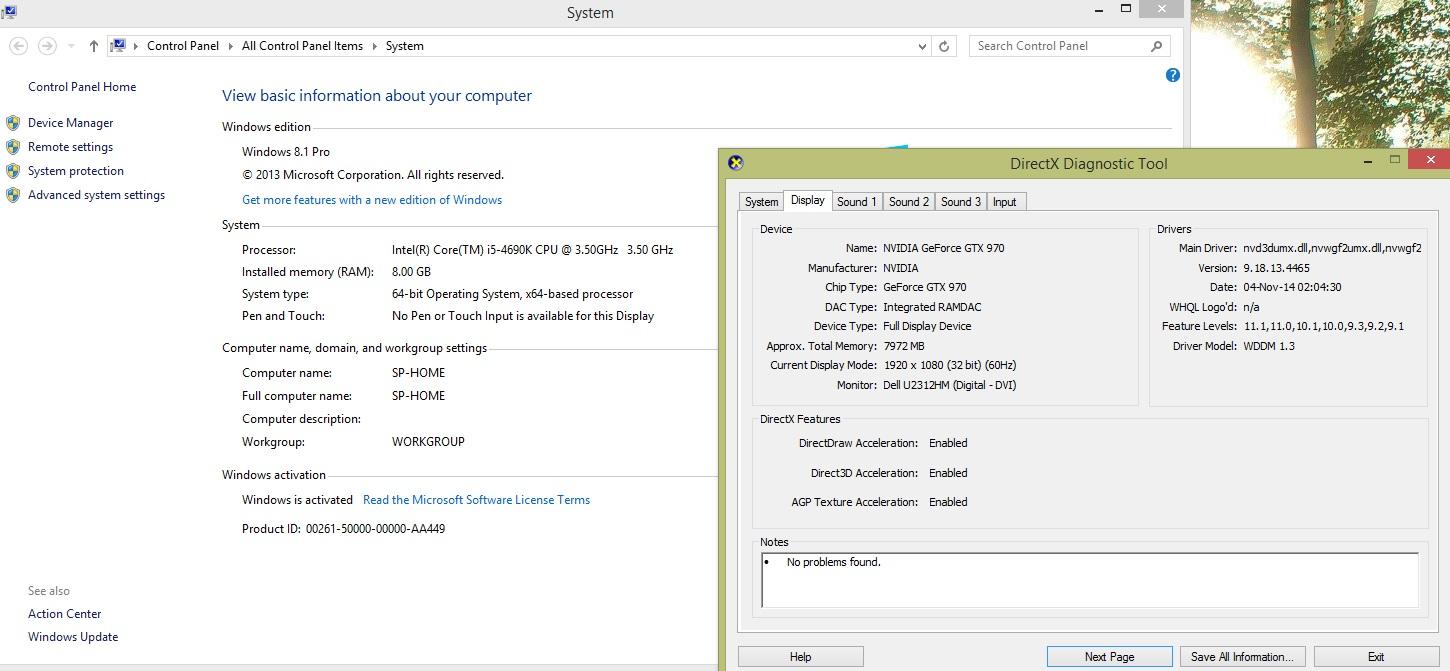Switch to Input tab
This screenshot has height=671, width=1450.
coord(1004,202)
